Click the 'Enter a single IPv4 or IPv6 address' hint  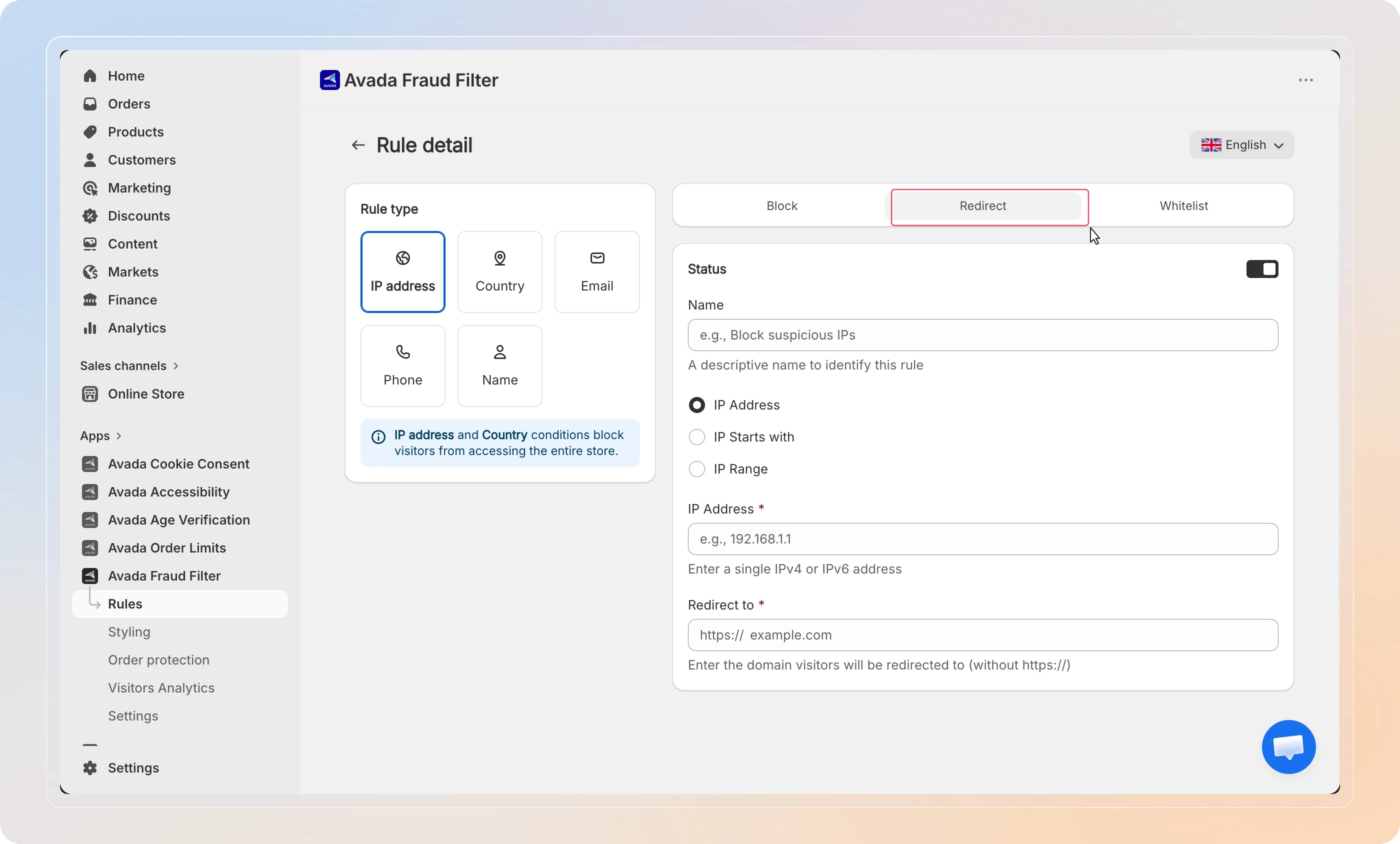pos(795,569)
